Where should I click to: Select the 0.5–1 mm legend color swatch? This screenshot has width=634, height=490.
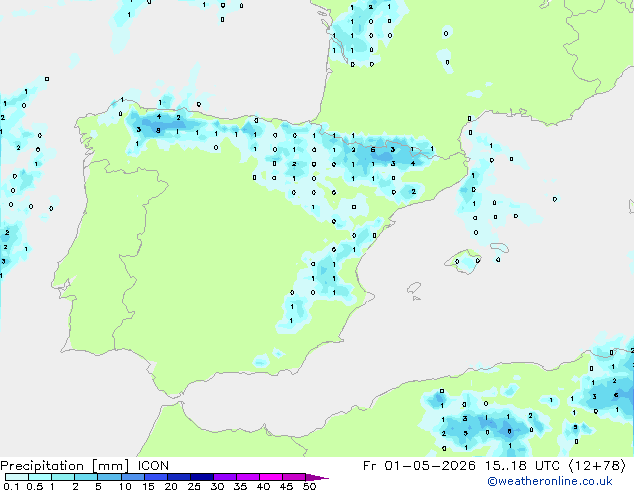click(x=40, y=477)
